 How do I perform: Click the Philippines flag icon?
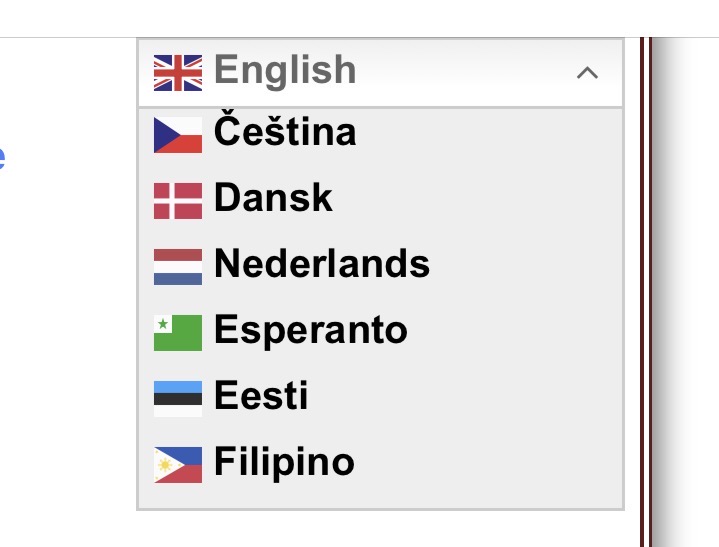coord(177,464)
